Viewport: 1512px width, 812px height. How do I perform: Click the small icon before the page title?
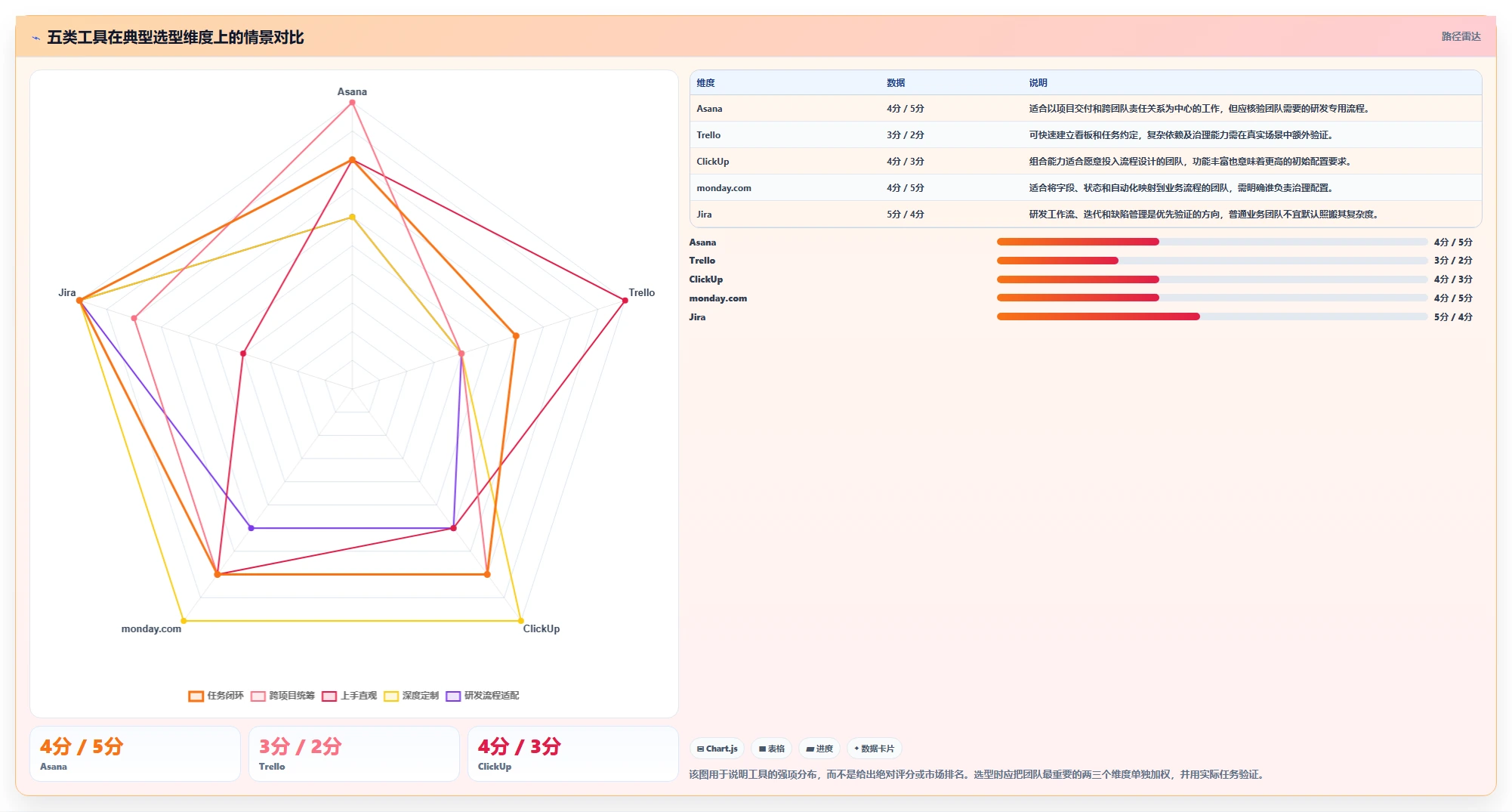click(x=35, y=38)
